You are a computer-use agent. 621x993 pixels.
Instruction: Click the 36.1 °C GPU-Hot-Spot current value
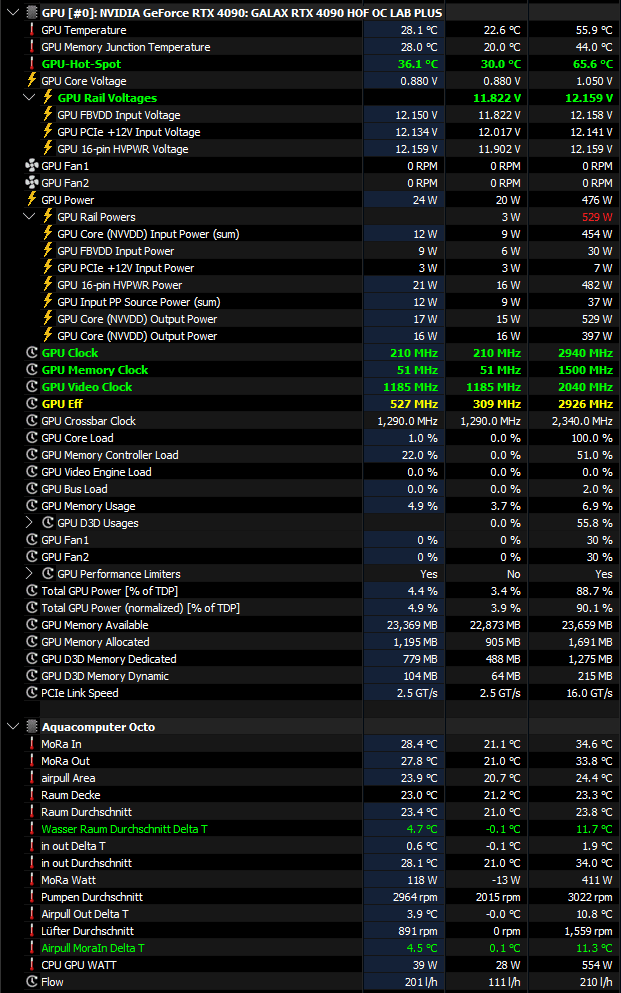pos(417,64)
